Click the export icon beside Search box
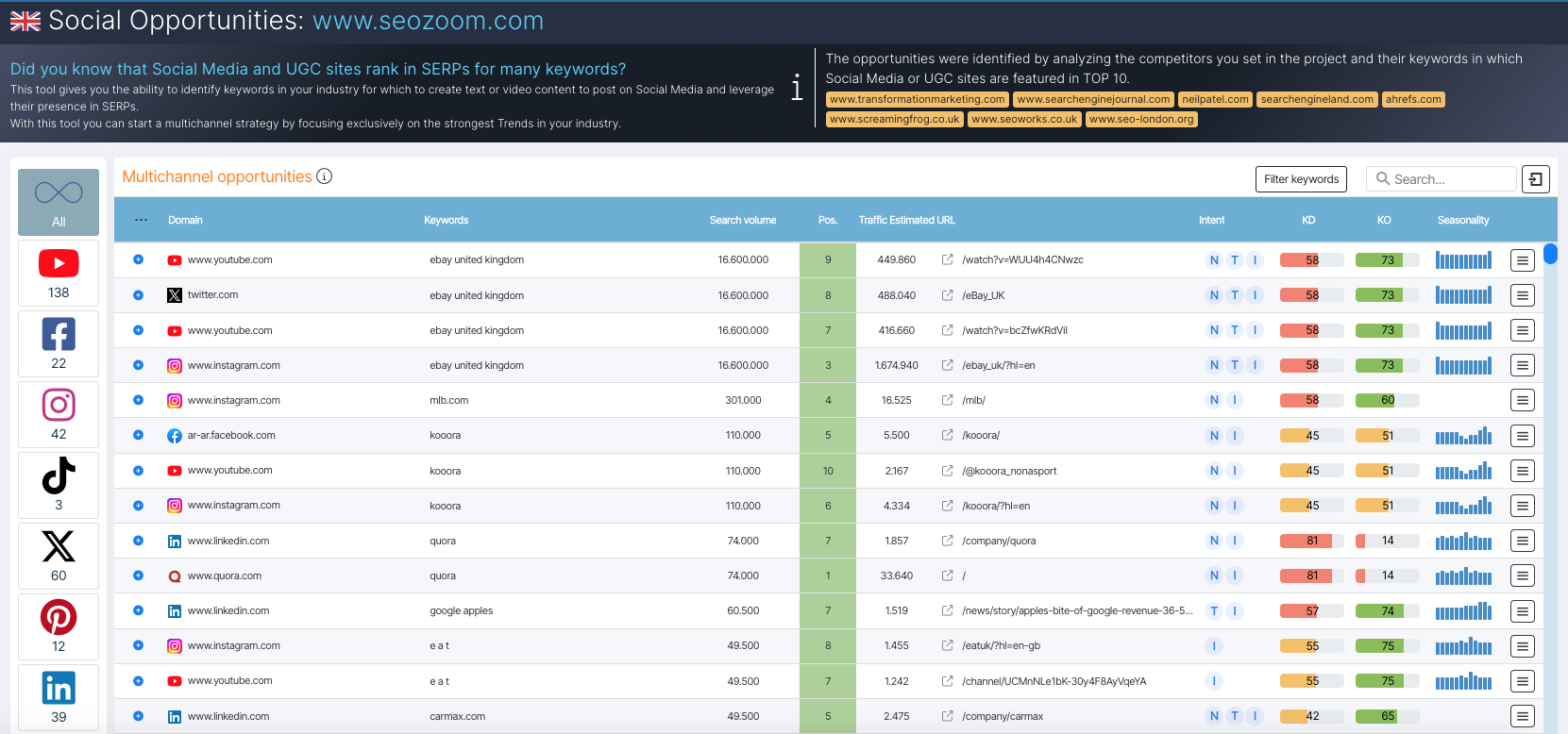This screenshot has height=734, width=1568. [1536, 179]
